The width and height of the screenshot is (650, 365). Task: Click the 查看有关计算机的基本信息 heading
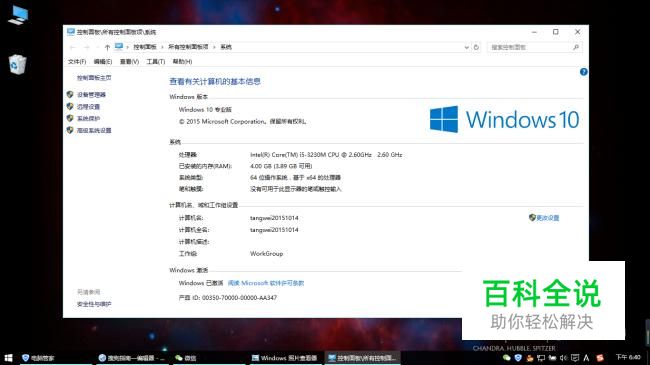click(215, 81)
